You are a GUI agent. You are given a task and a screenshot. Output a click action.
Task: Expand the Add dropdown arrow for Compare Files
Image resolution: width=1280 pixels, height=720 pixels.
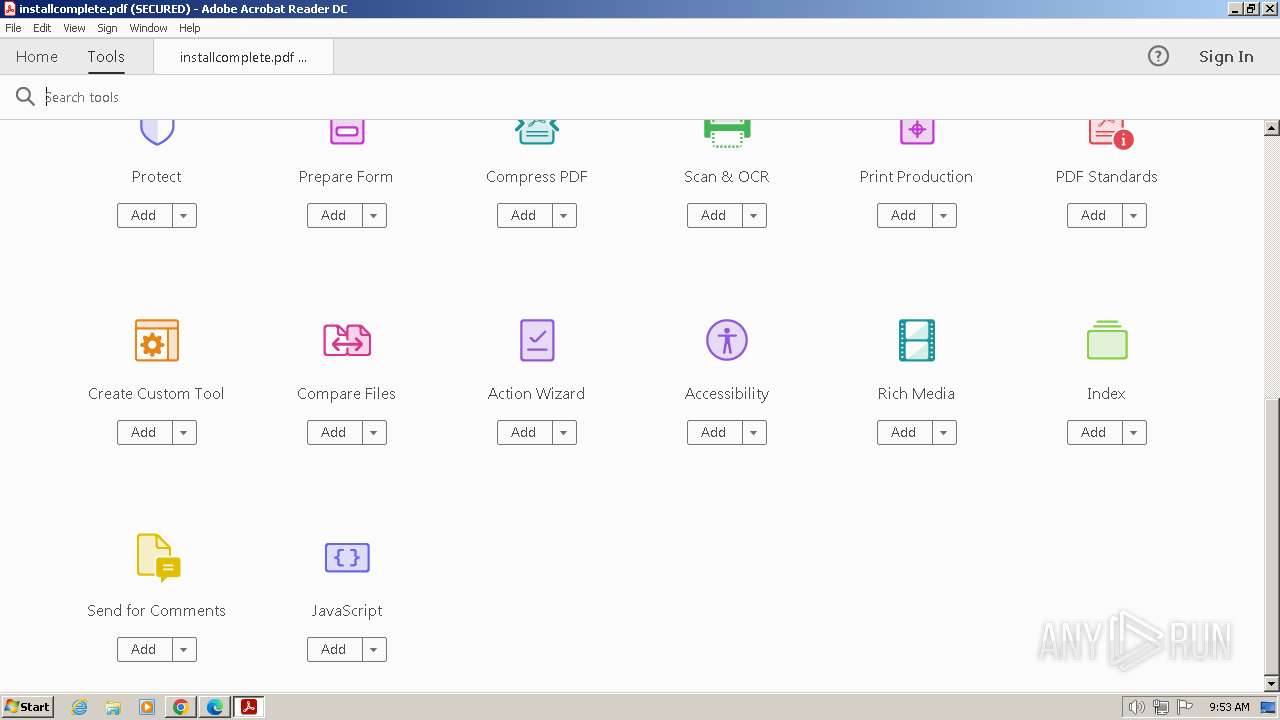[374, 433]
